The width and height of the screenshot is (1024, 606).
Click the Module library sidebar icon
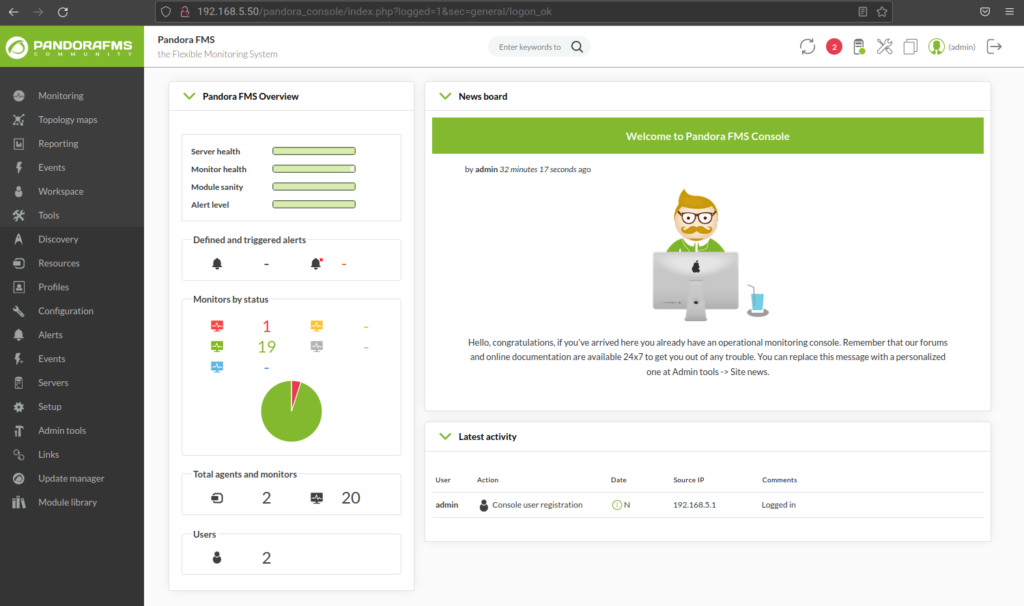tap(18, 501)
